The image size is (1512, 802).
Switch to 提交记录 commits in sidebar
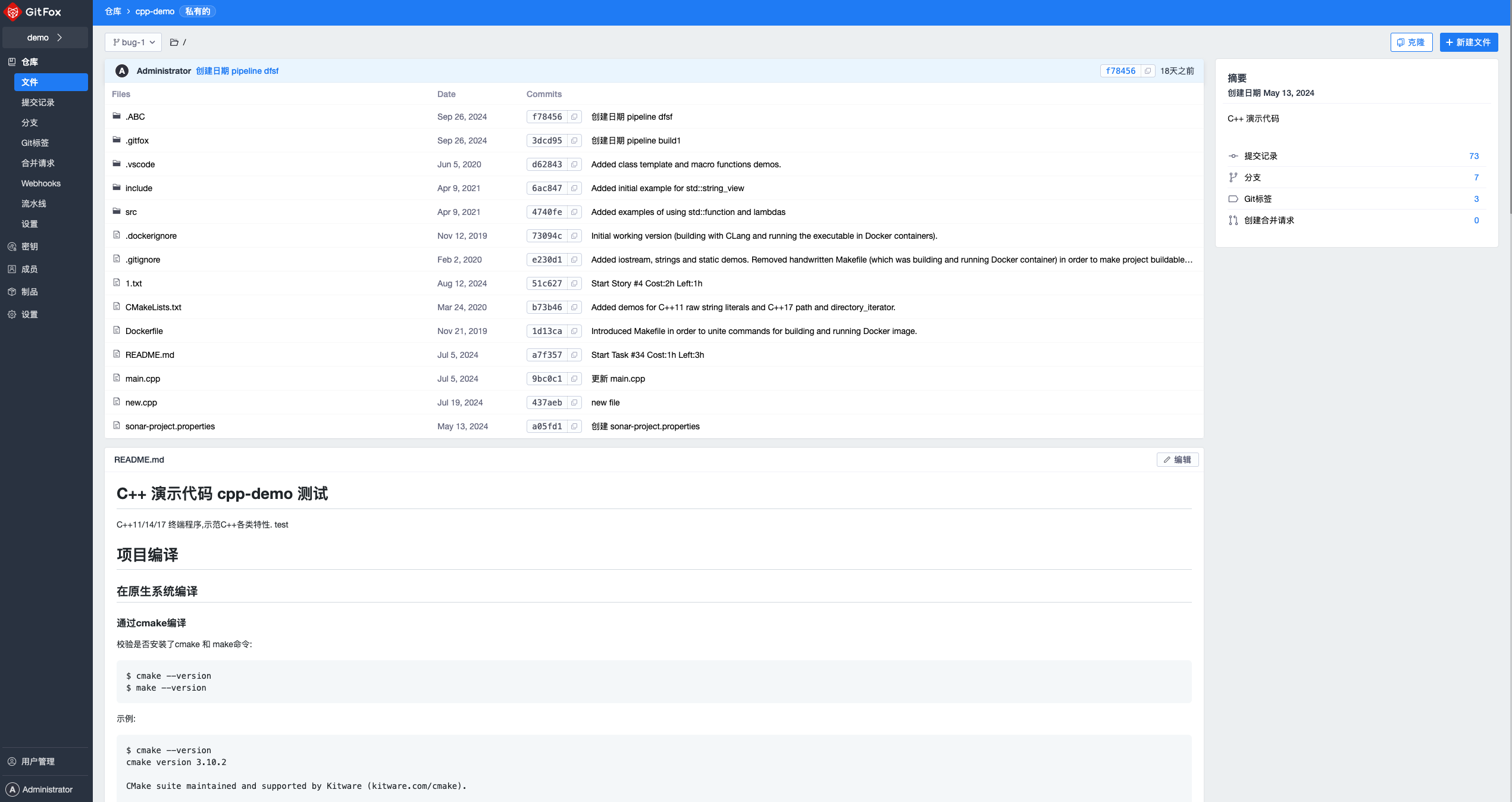click(x=37, y=102)
